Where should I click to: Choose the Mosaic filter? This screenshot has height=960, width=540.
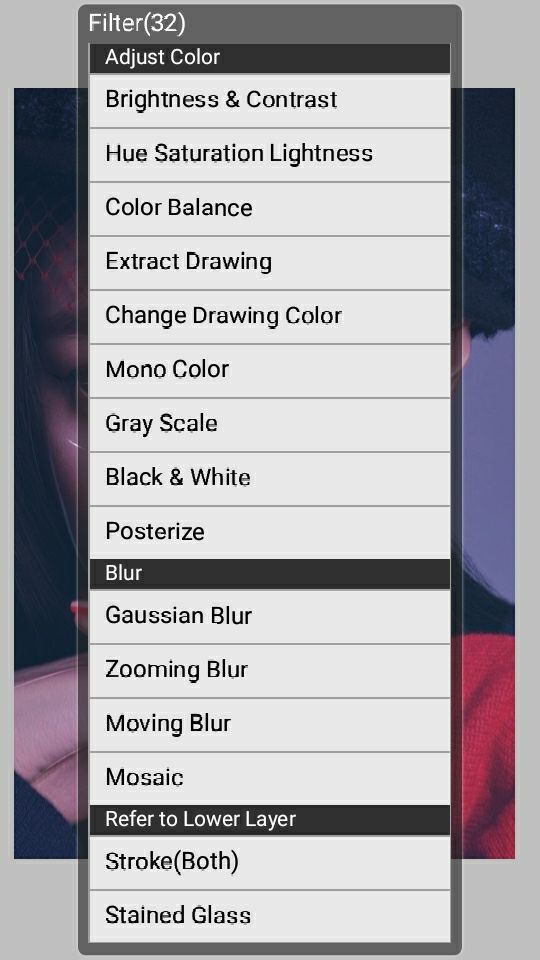click(x=270, y=778)
